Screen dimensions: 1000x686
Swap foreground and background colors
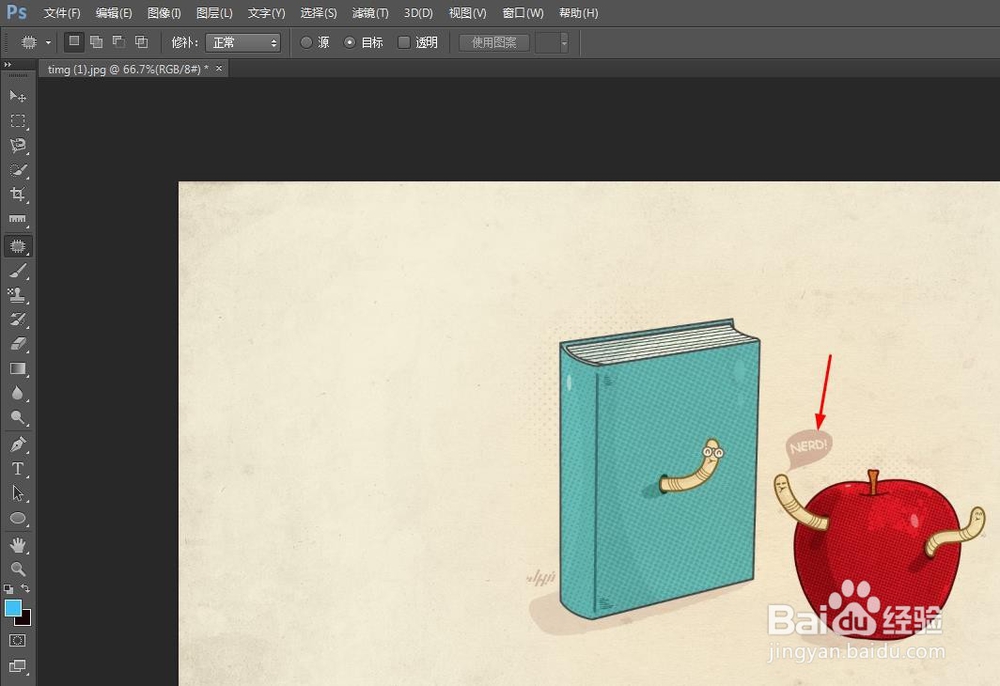pyautogui.click(x=26, y=588)
